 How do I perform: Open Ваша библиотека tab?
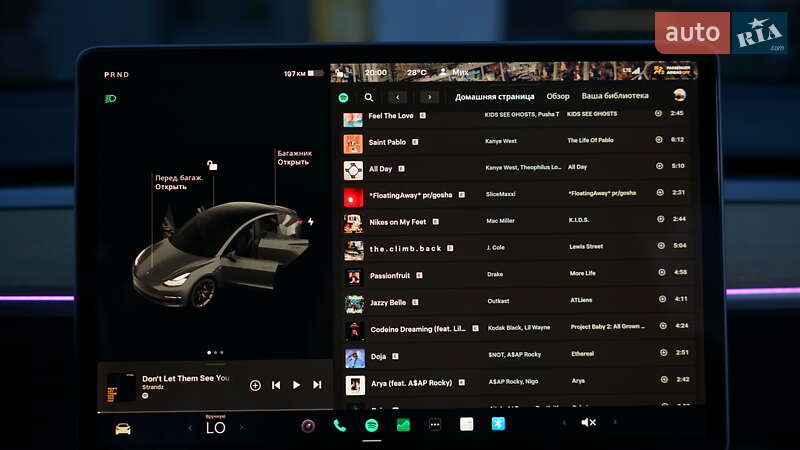615,95
